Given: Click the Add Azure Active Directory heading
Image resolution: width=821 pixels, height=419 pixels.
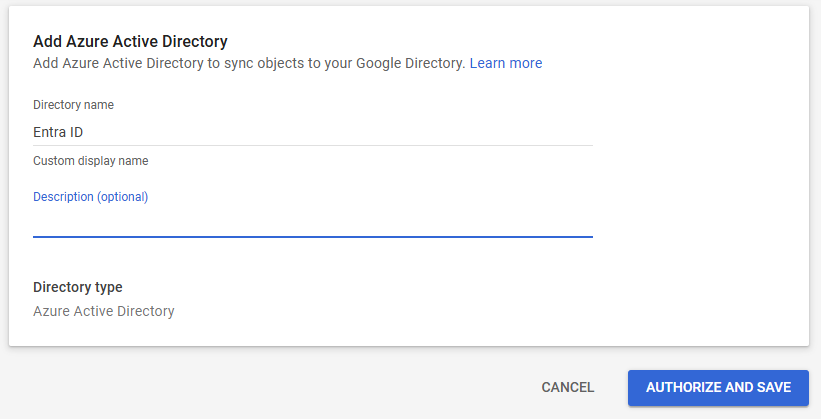Looking at the screenshot, I should [130, 41].
